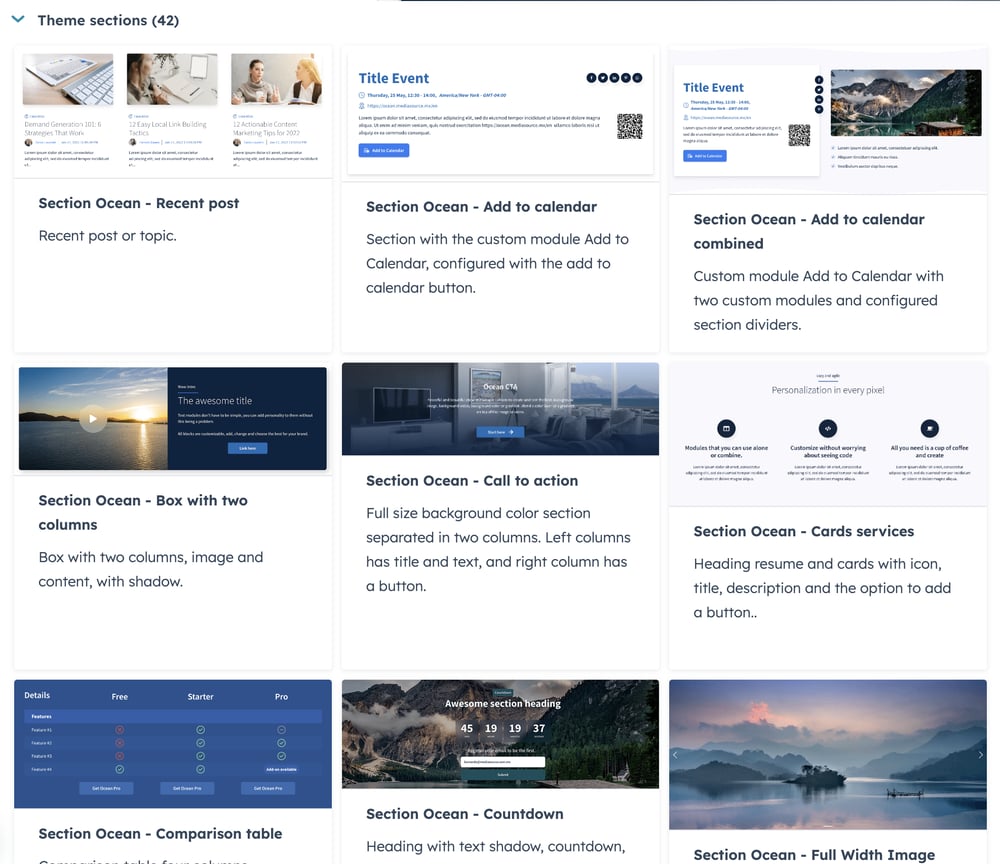Click the "Box with two columns, image and content" description

[151, 569]
